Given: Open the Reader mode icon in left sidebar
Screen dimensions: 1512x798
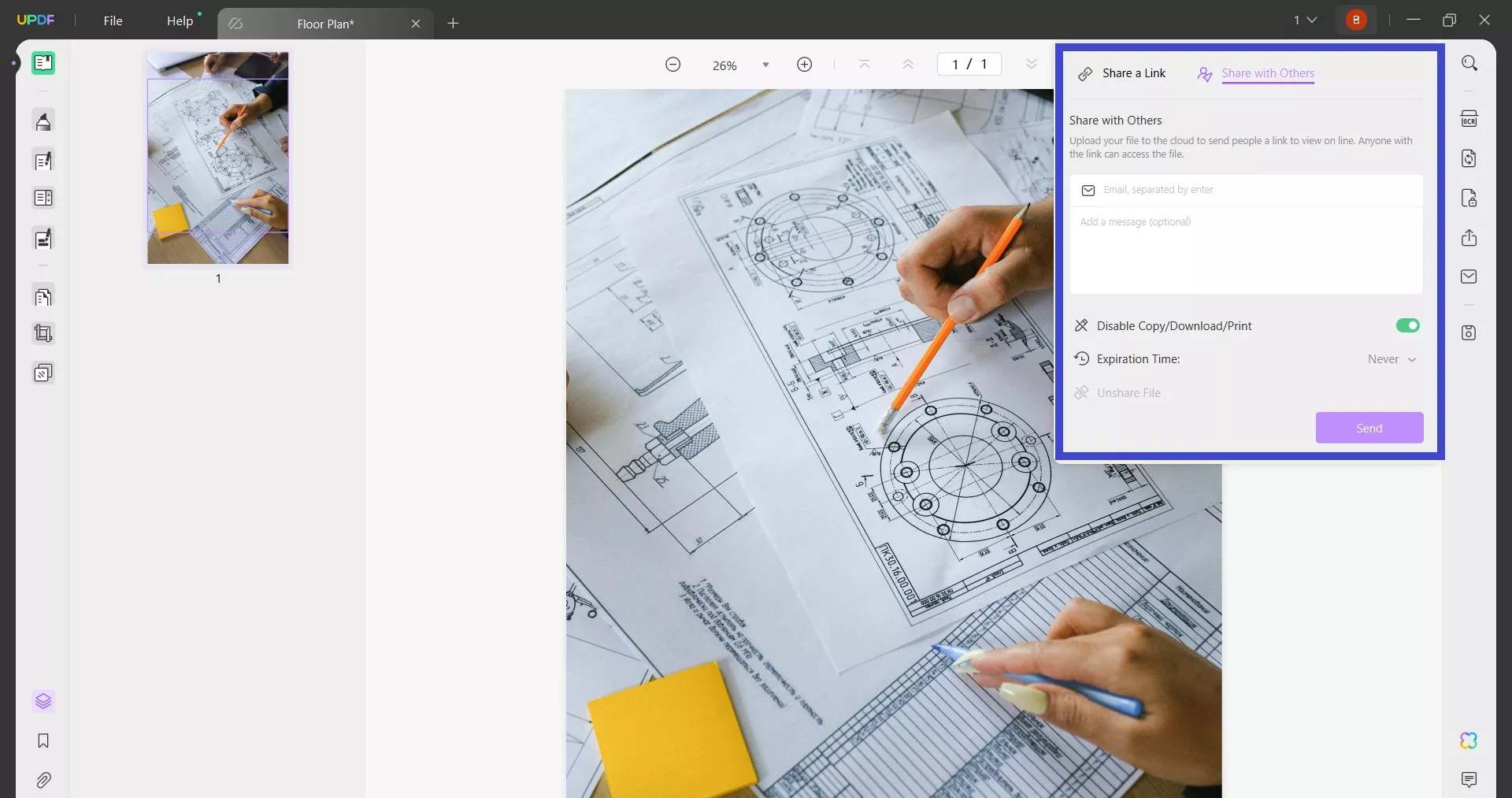Looking at the screenshot, I should (43, 63).
